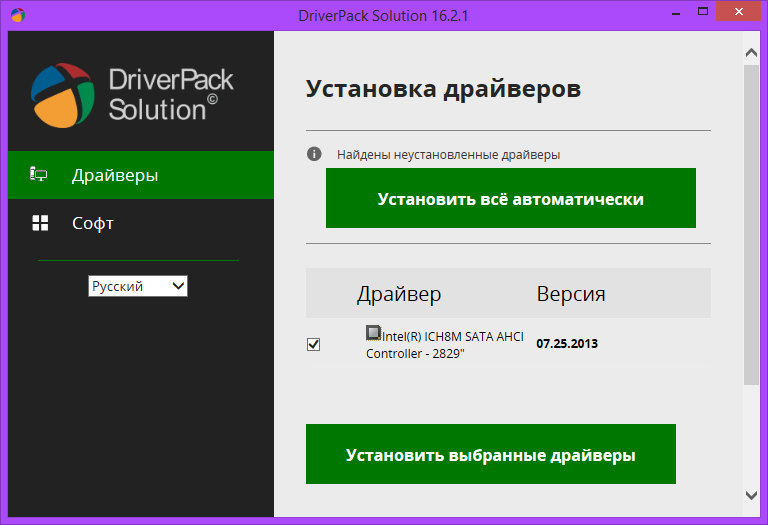Click the Версия column header
The width and height of the screenshot is (768, 525).
570,294
